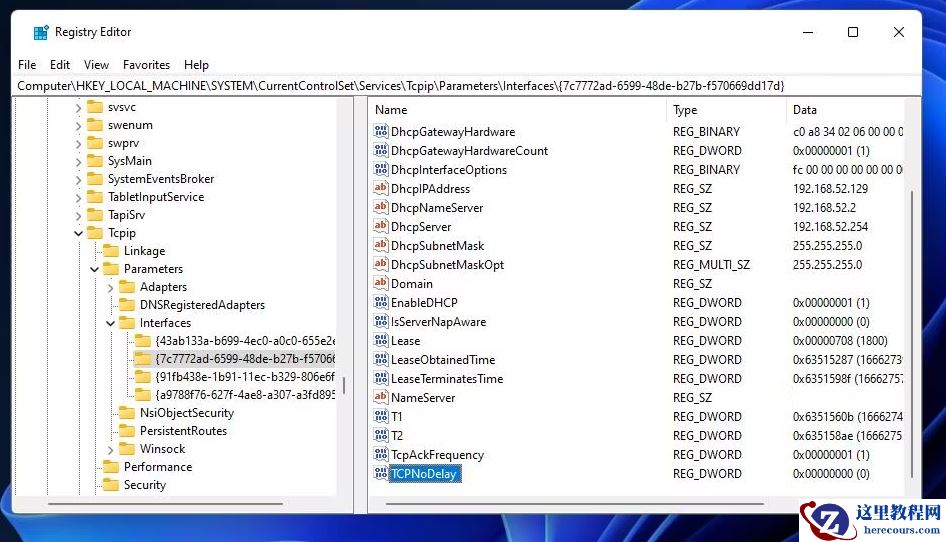Select the Performance key

click(158, 467)
